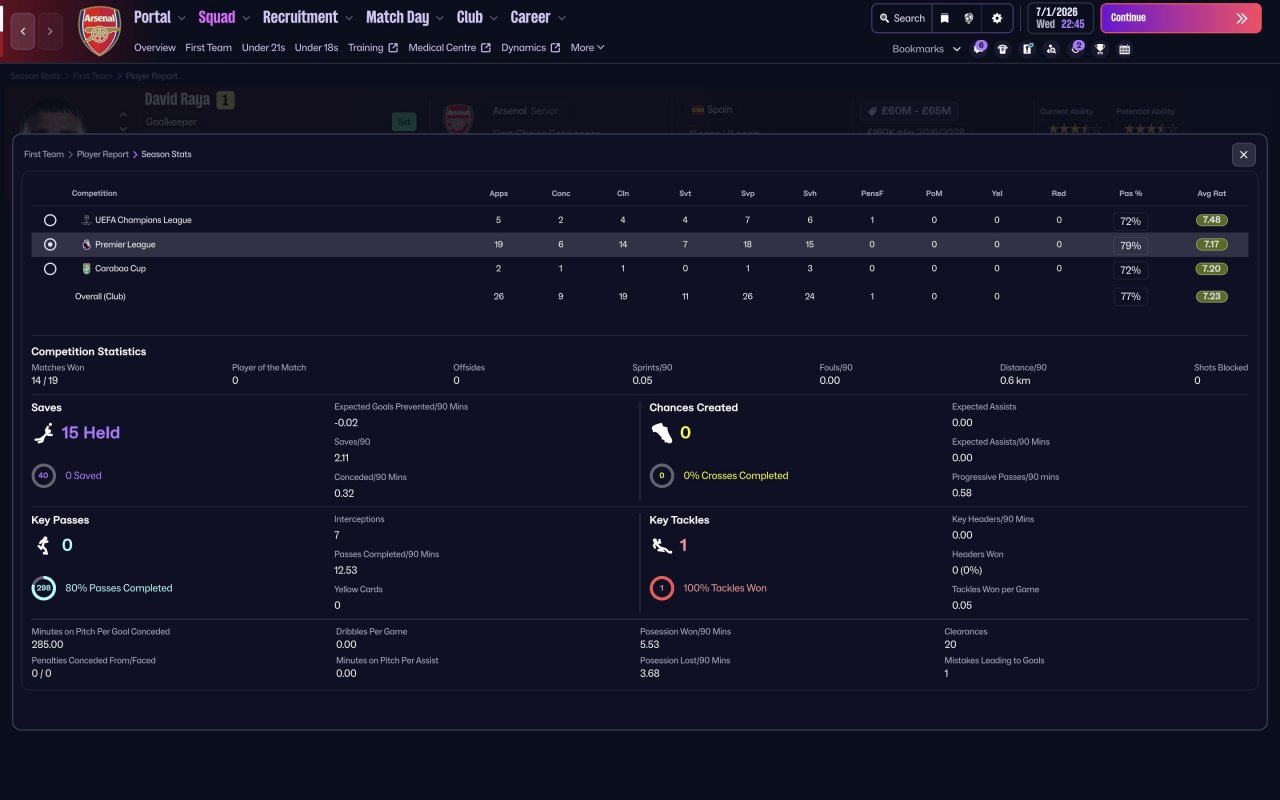Open the More submenu dropdown
This screenshot has width=1280, height=800.
[x=588, y=48]
